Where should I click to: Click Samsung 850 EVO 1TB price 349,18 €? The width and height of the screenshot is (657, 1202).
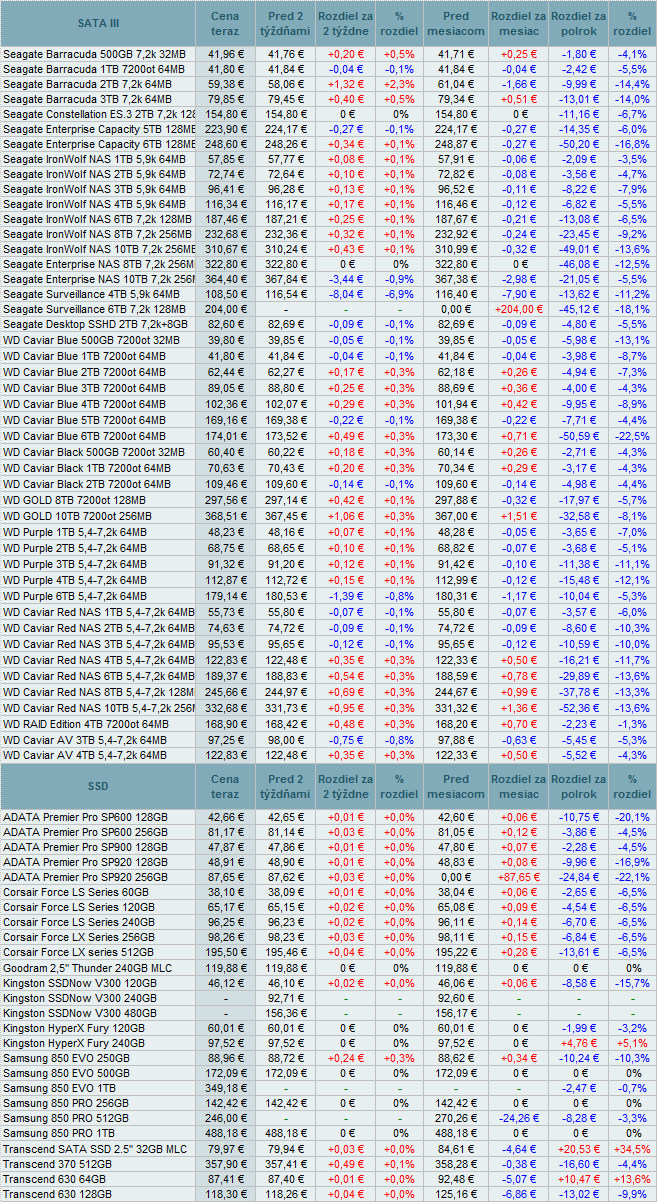click(x=226, y=1087)
